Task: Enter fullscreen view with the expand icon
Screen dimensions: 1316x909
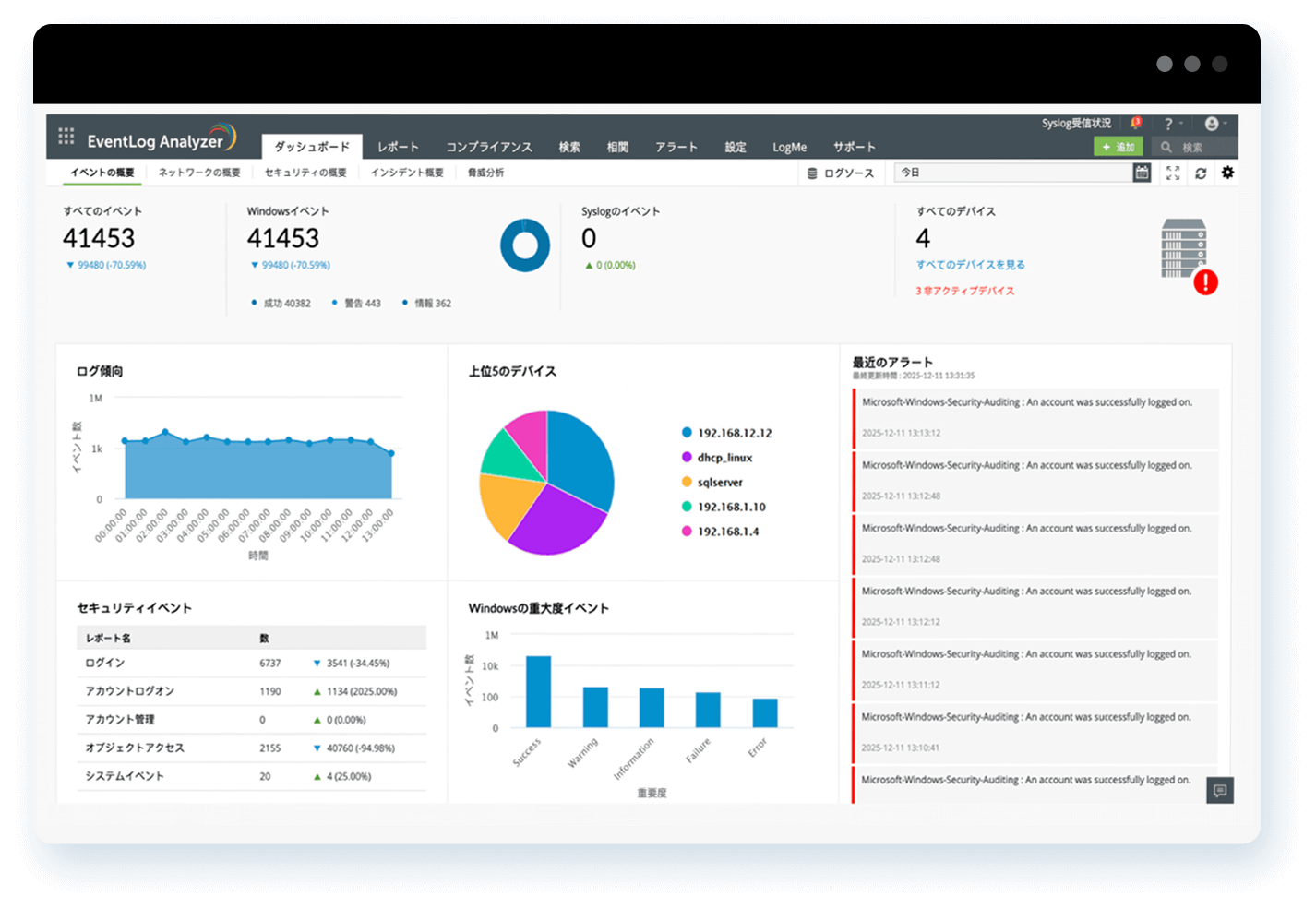Action: pos(1173,173)
